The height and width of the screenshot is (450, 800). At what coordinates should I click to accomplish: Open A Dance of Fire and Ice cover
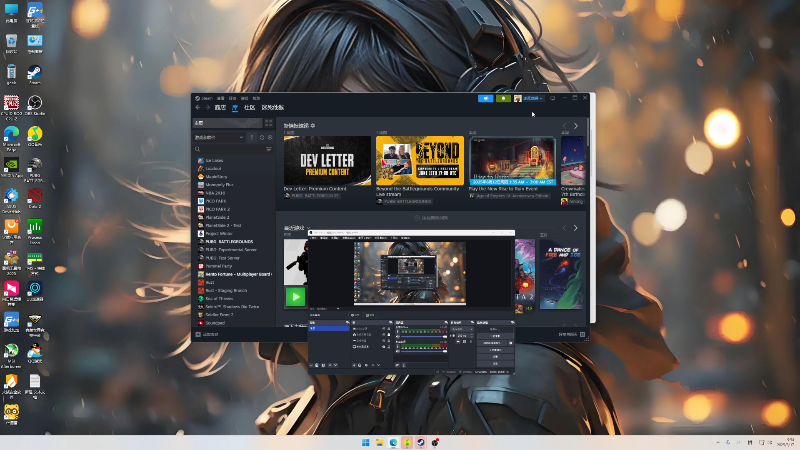tap(562, 274)
